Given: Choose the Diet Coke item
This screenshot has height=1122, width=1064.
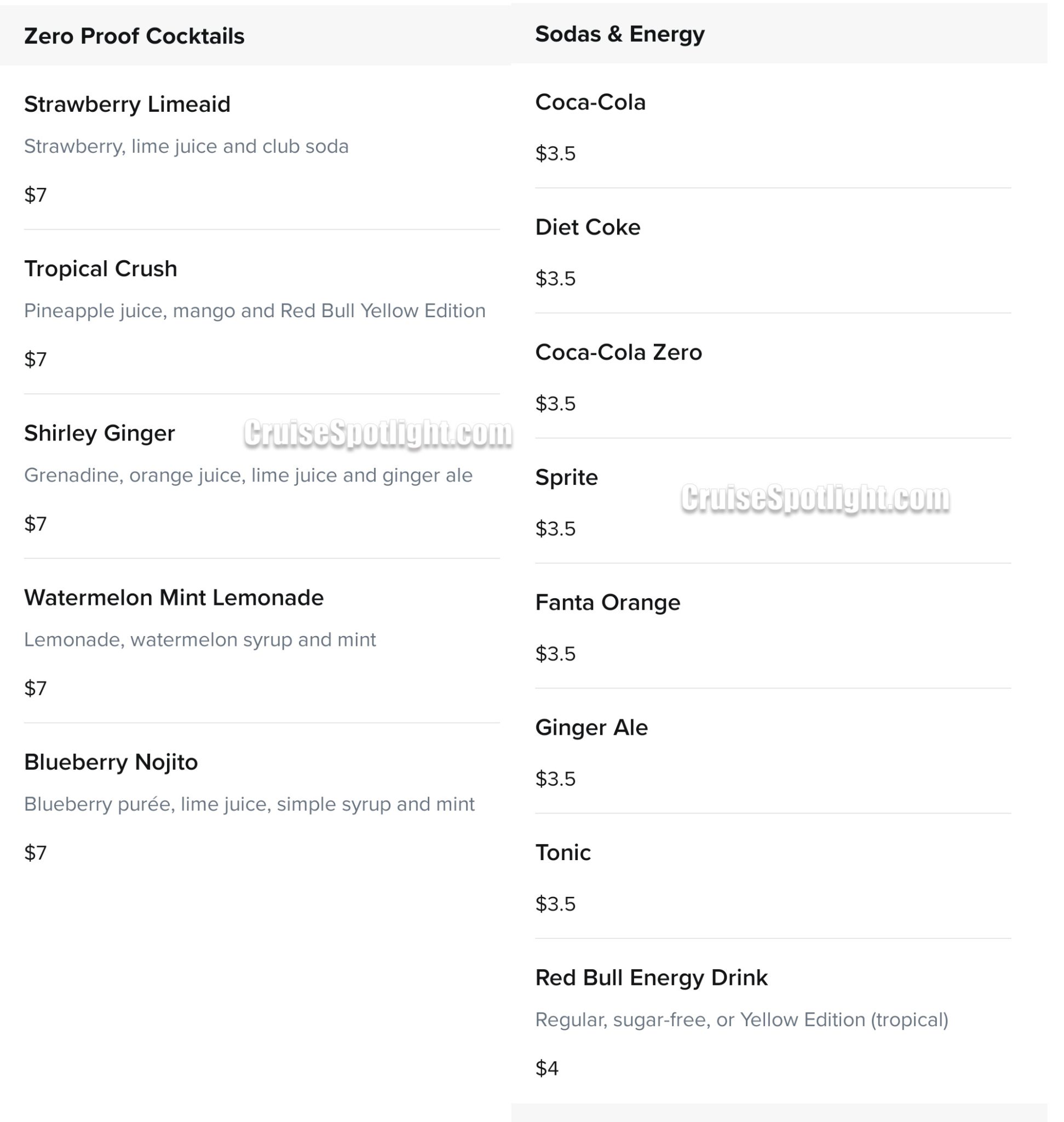Looking at the screenshot, I should point(587,227).
